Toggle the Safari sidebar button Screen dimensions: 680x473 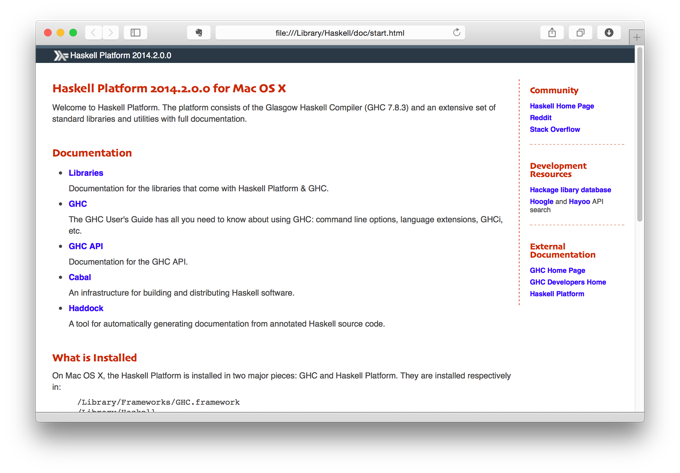[135, 33]
